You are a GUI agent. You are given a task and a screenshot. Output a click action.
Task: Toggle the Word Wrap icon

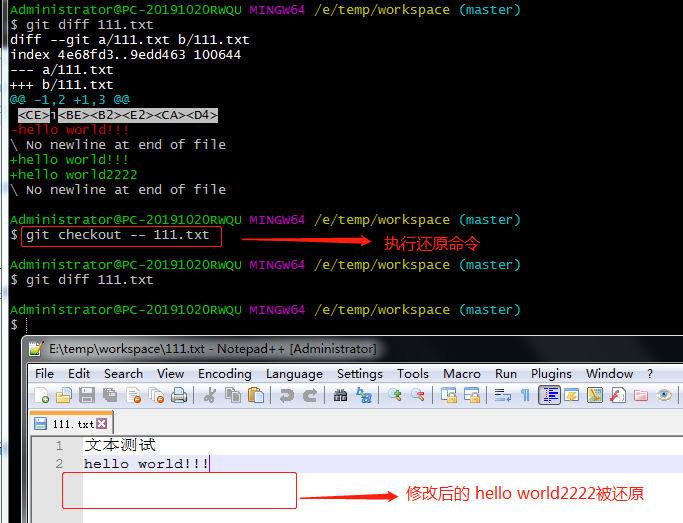point(503,395)
